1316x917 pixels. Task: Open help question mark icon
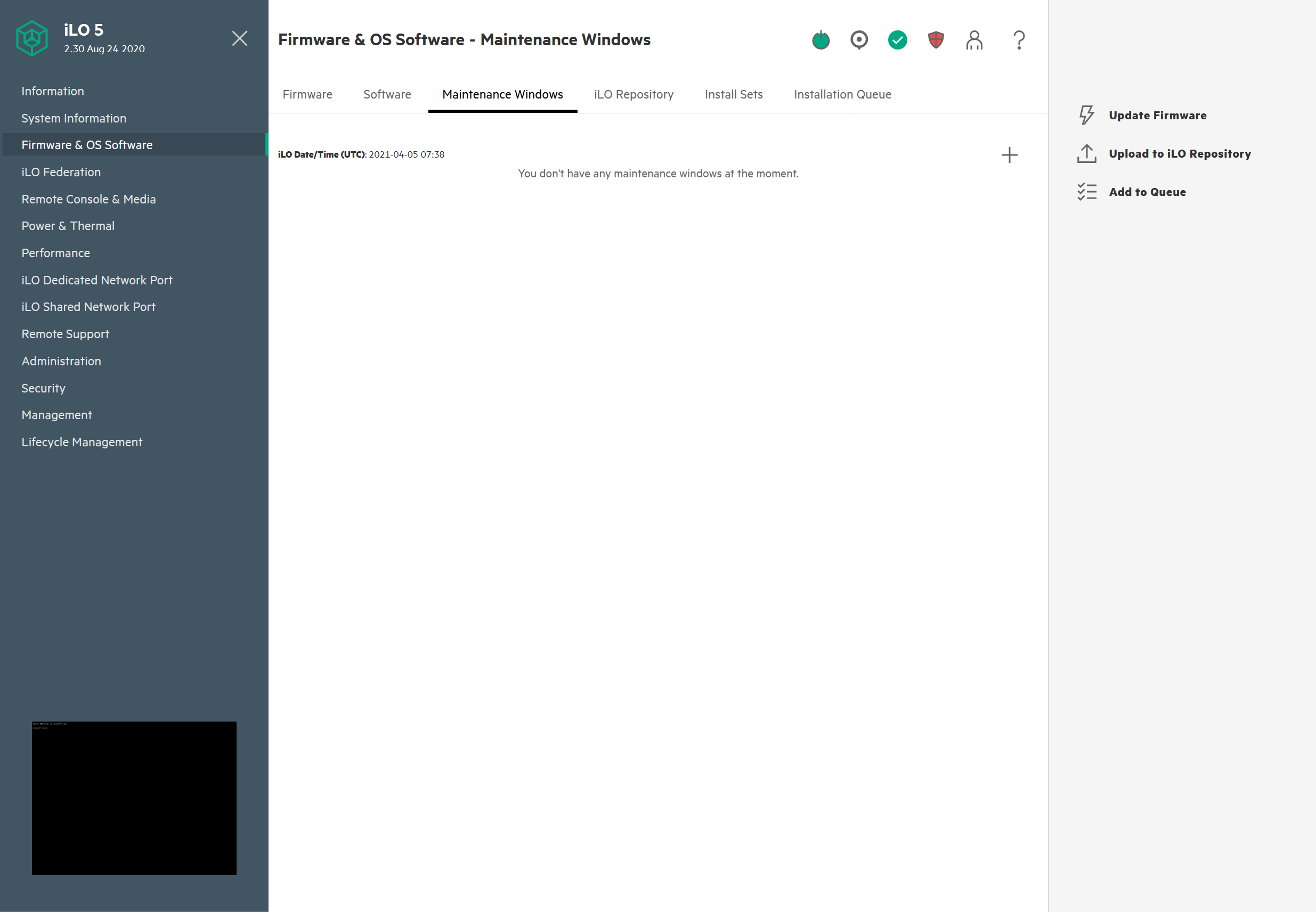pyautogui.click(x=1019, y=40)
